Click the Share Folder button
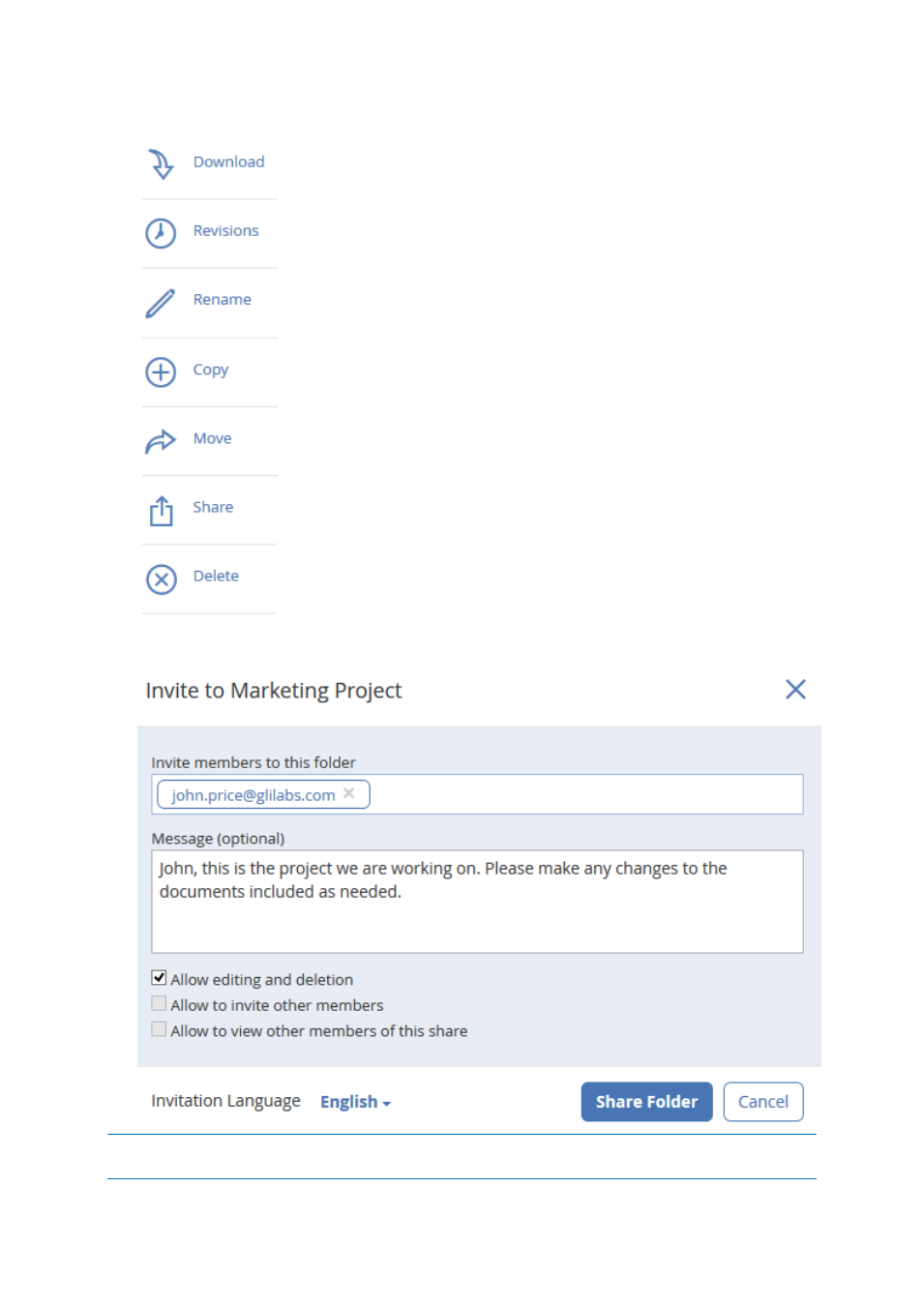 coord(646,1102)
